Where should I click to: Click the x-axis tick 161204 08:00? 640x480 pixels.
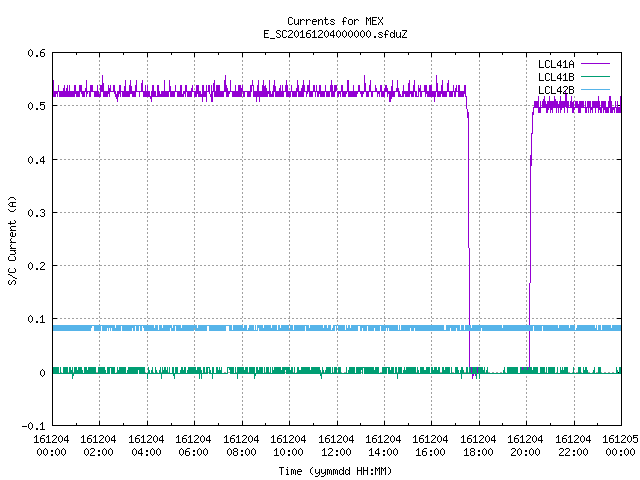(241, 446)
